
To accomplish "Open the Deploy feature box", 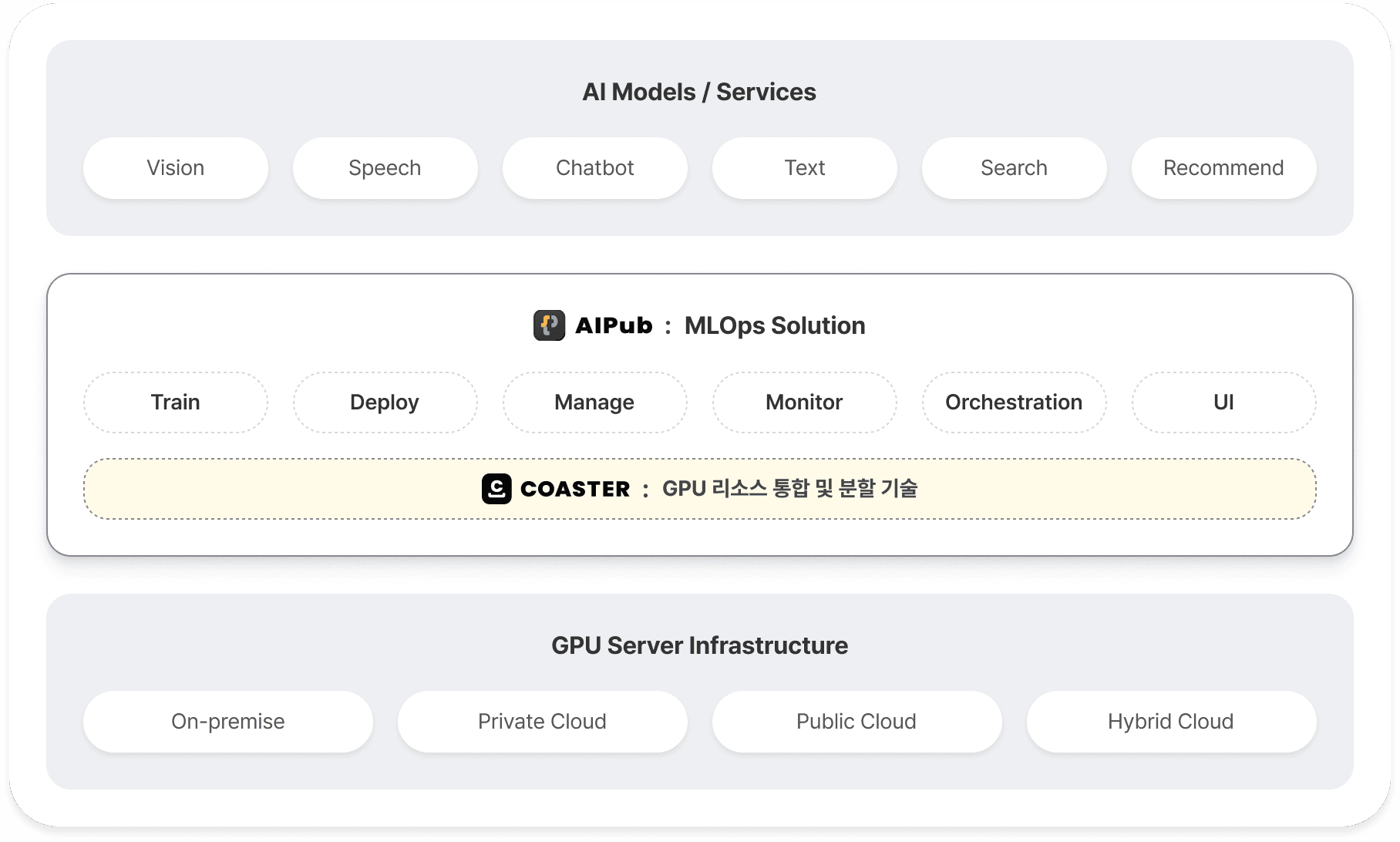I will point(385,402).
